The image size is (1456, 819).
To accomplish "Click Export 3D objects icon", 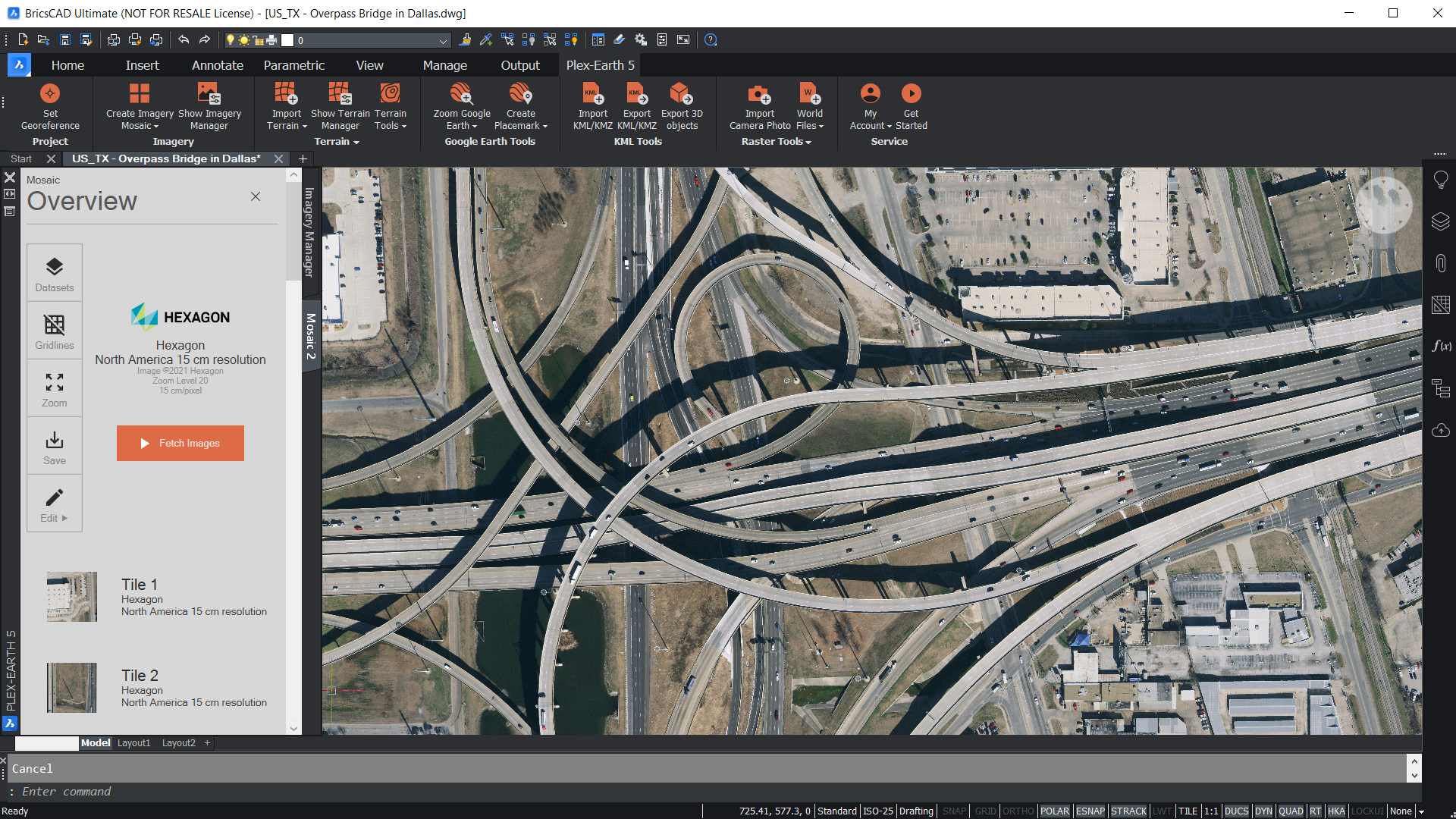I will click(681, 93).
